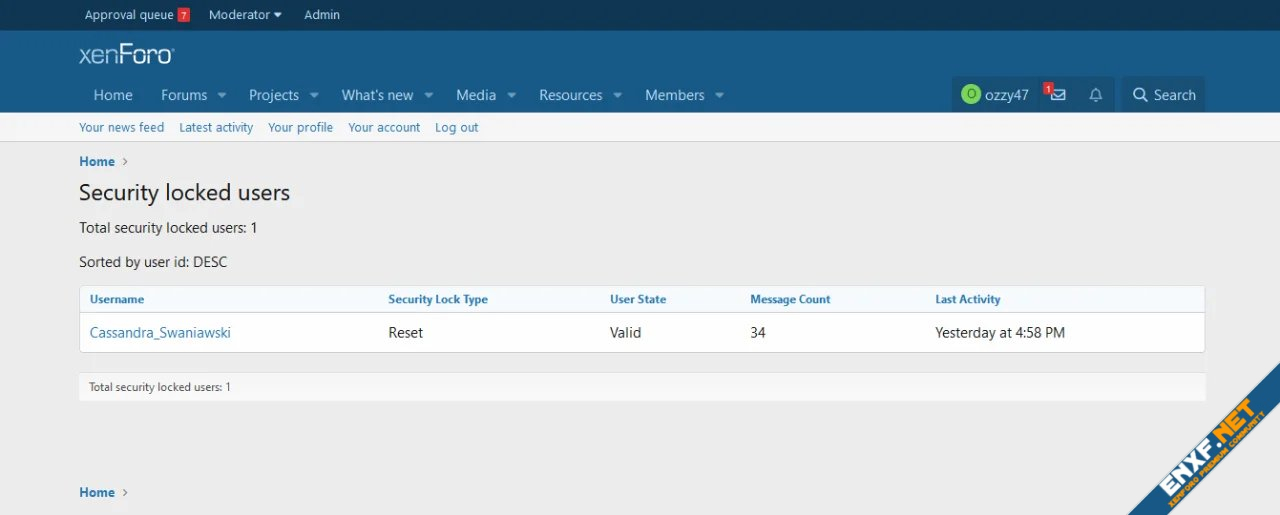
Task: Open Cassandra_Swaniawski user profile
Action: click(x=160, y=333)
